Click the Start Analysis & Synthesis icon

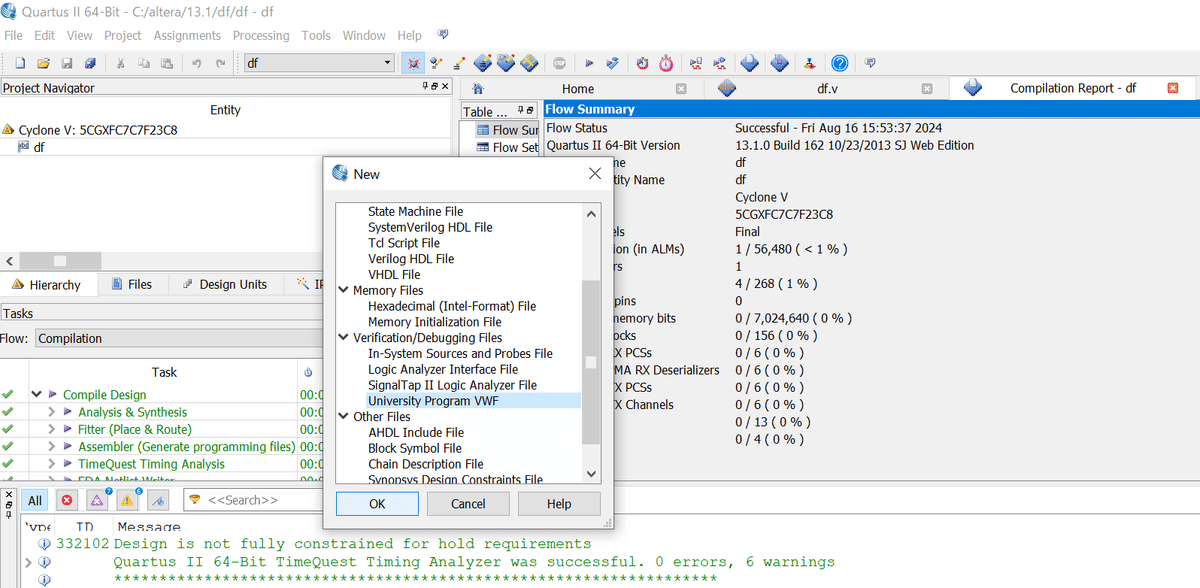613,63
